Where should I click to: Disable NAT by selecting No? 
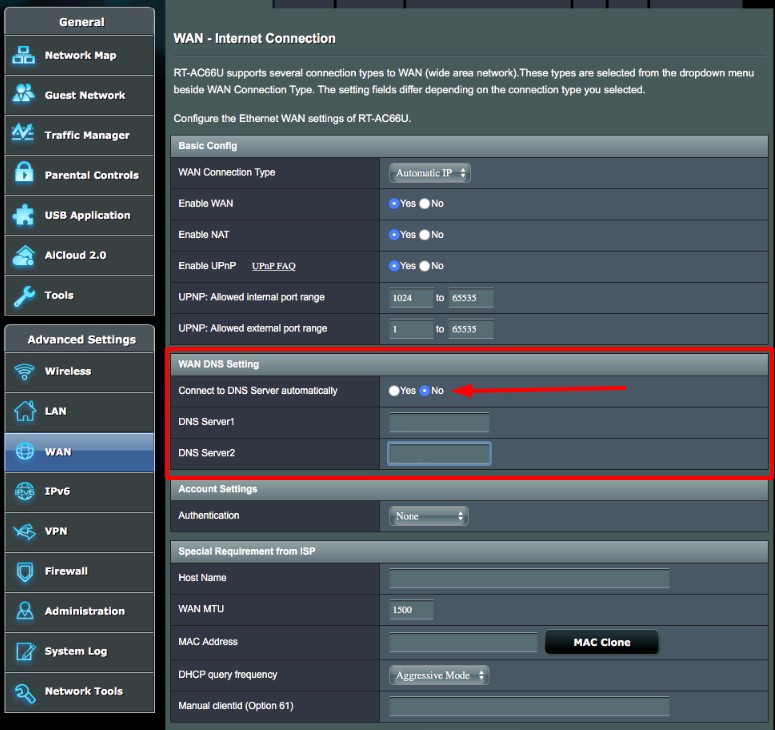[x=424, y=235]
